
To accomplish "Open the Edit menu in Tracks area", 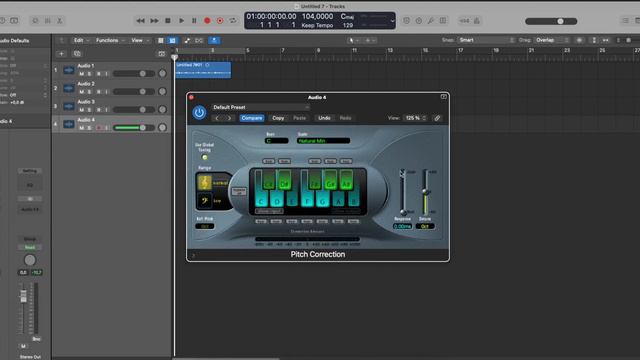I will [81, 40].
